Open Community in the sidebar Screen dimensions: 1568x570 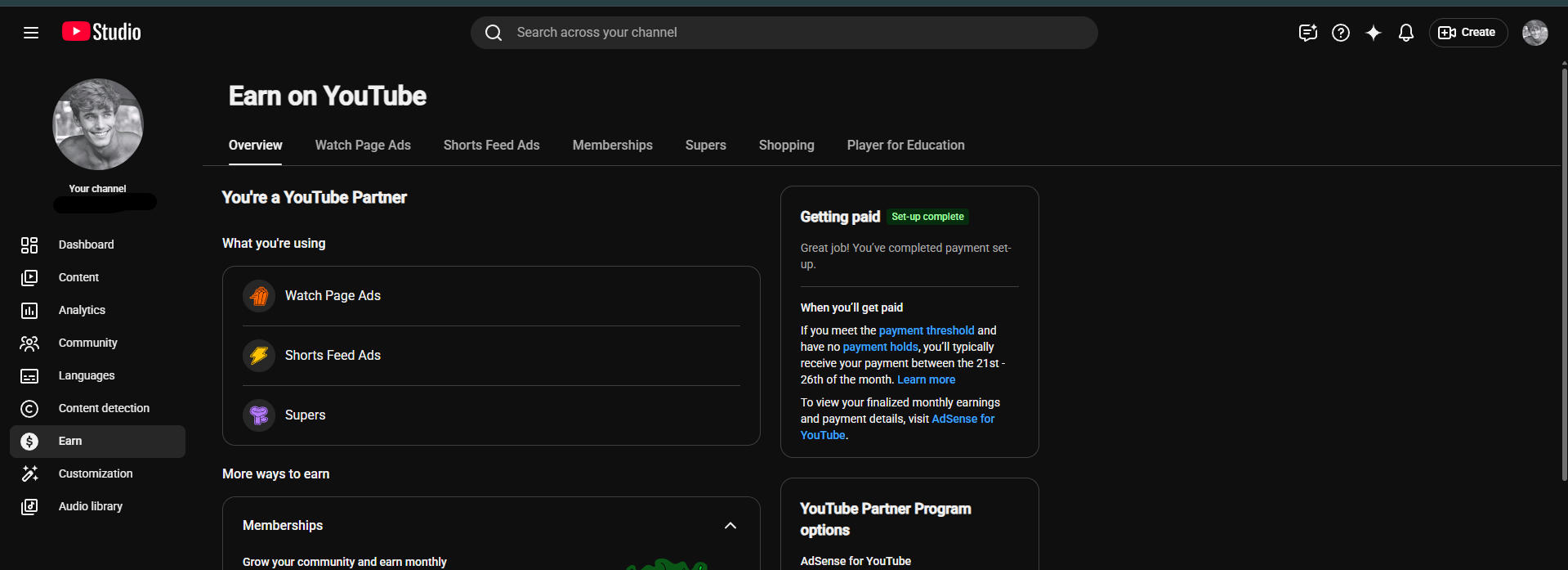[x=97, y=343]
